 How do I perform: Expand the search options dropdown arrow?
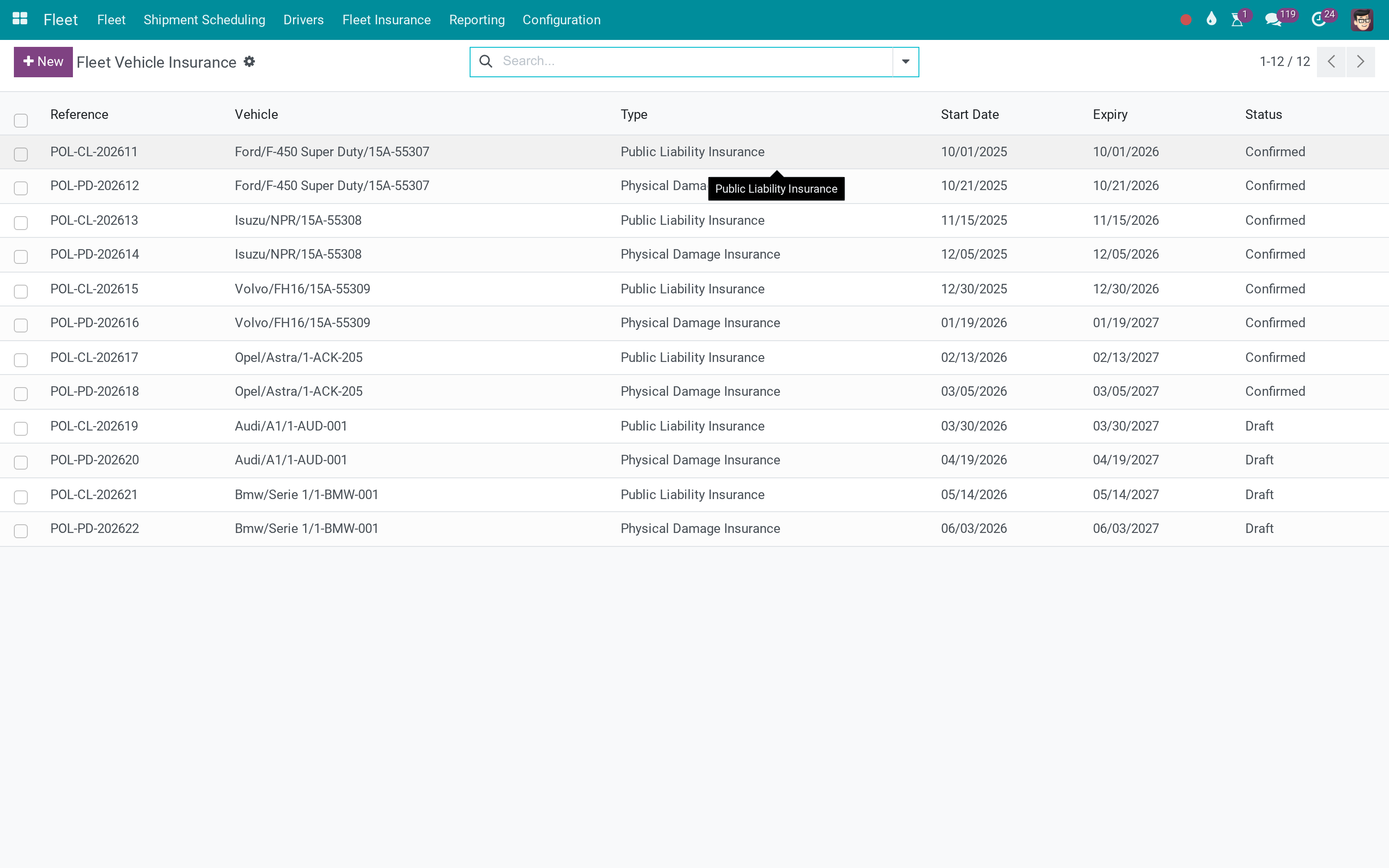(905, 62)
